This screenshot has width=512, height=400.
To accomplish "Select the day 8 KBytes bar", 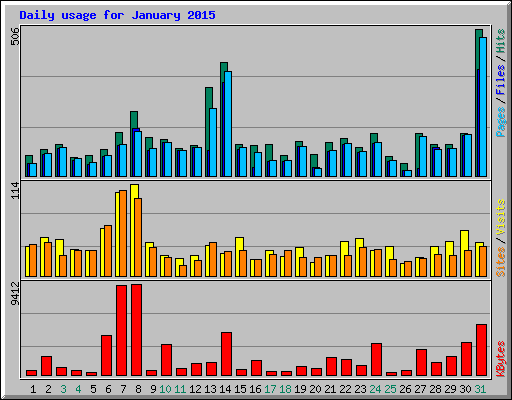I will (136, 330).
